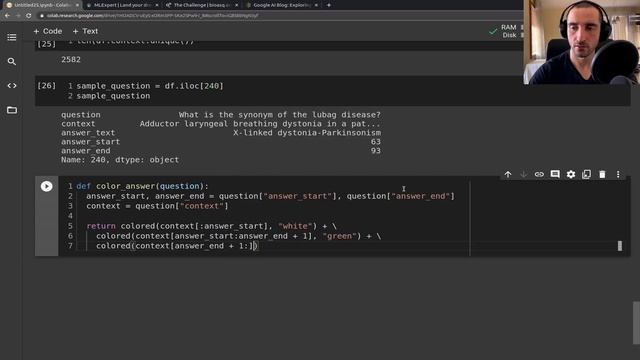Click the code line containing "green"
Viewport: 640px width, 360px height.
pos(238,236)
